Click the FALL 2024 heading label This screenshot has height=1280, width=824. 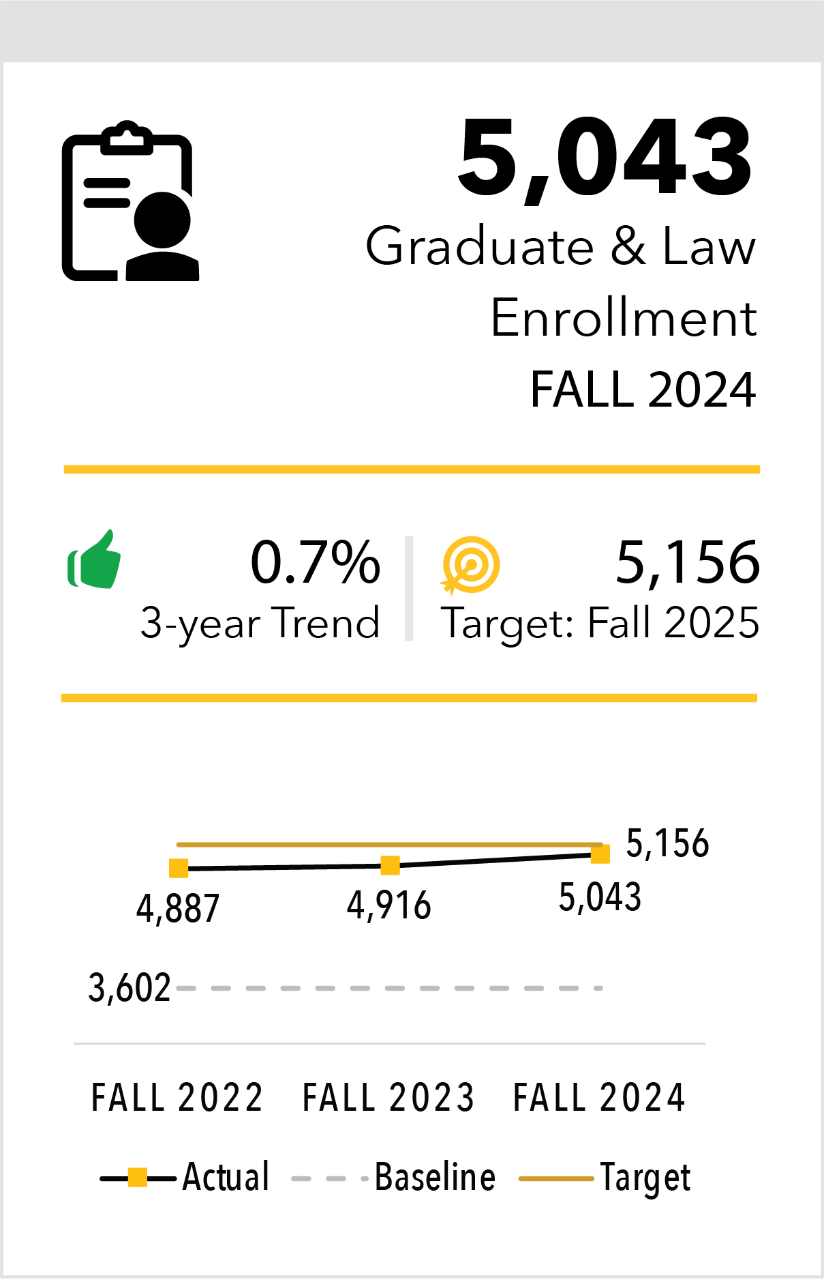pos(643,390)
